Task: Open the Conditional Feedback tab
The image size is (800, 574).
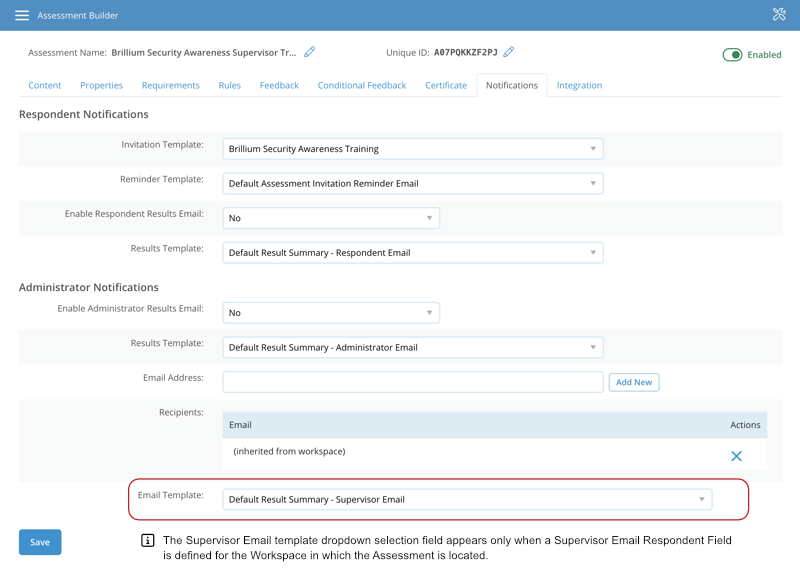Action: click(x=362, y=85)
